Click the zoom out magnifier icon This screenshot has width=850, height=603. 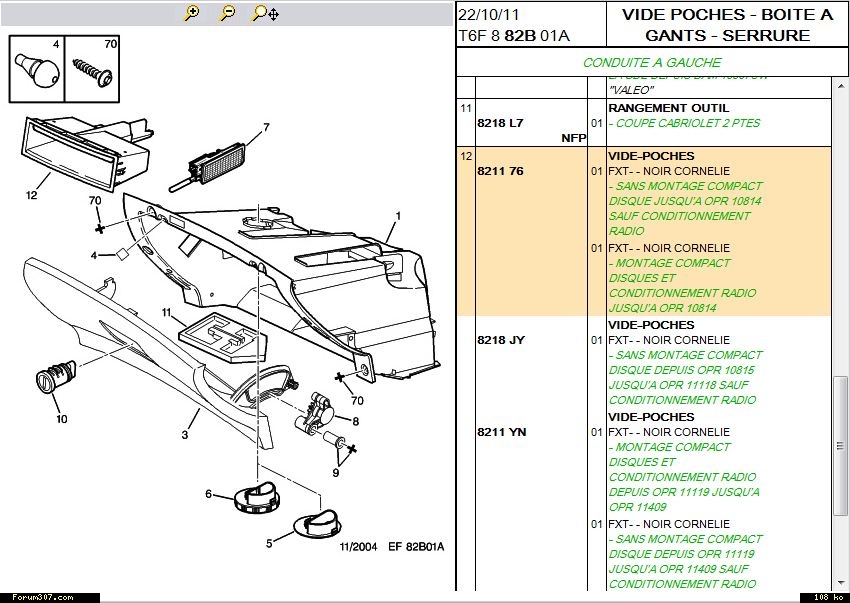[x=227, y=13]
